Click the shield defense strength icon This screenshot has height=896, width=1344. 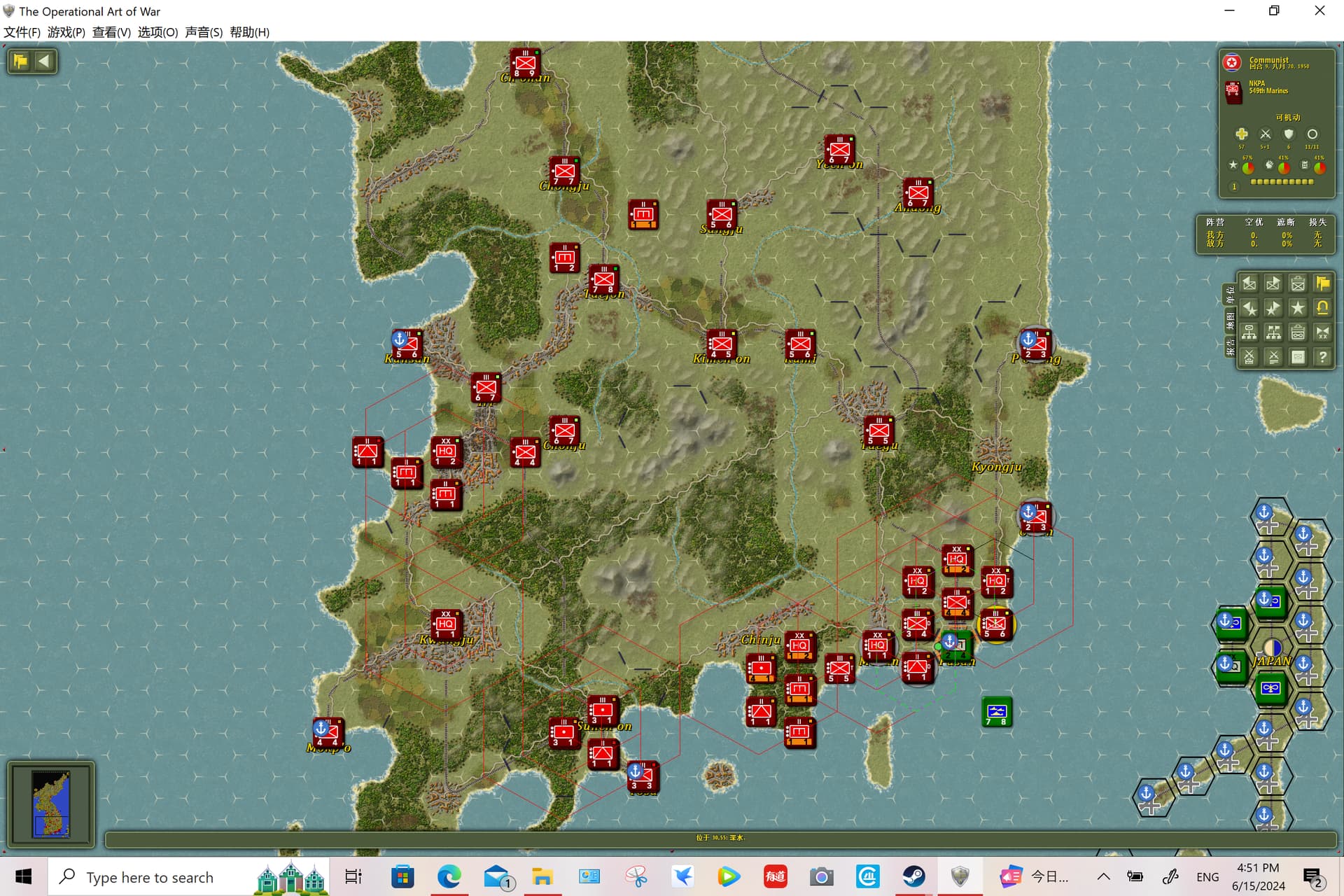[1288, 134]
